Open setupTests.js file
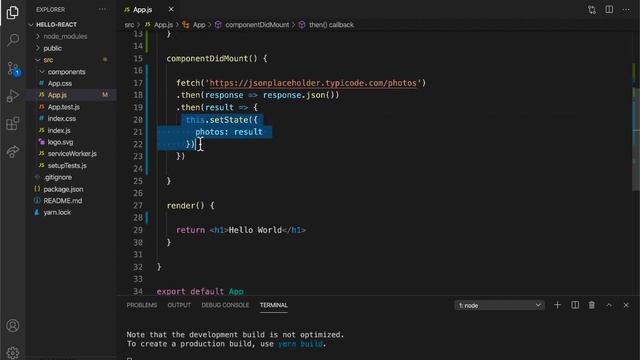 click(67, 166)
